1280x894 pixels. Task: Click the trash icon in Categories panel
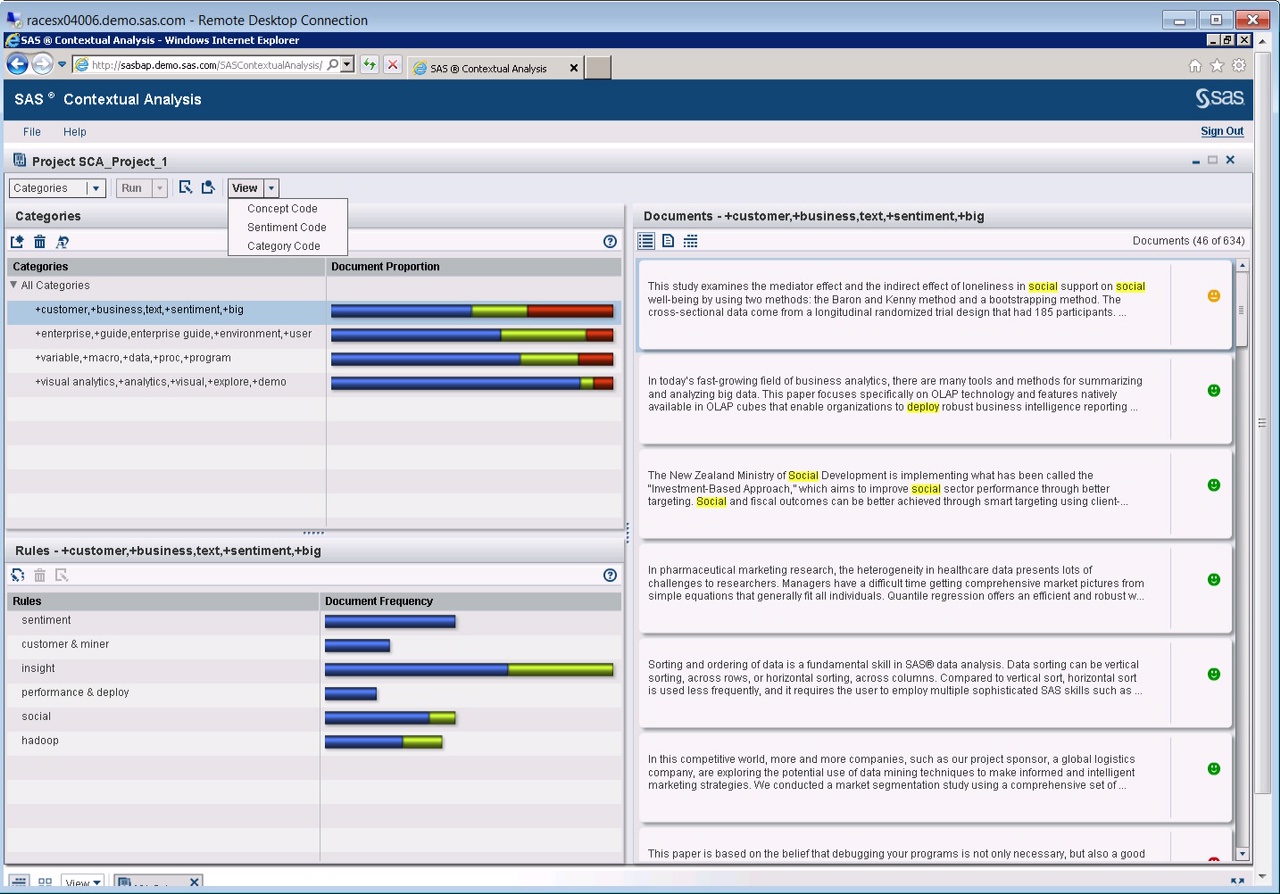(x=40, y=242)
